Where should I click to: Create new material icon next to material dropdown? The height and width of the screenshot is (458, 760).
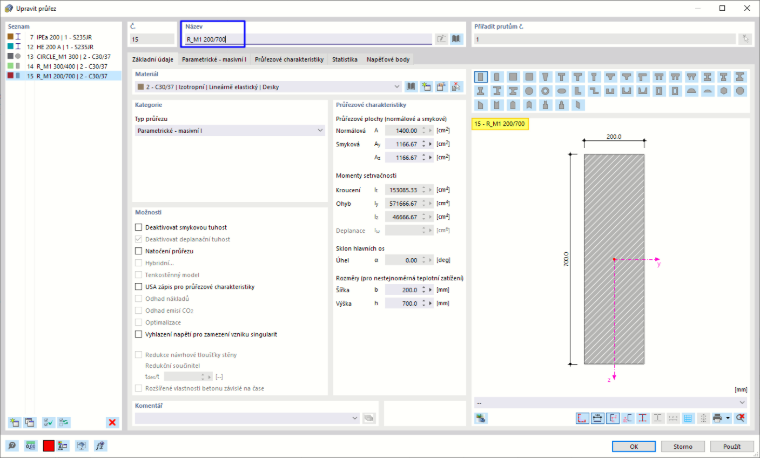pyautogui.click(x=426, y=87)
